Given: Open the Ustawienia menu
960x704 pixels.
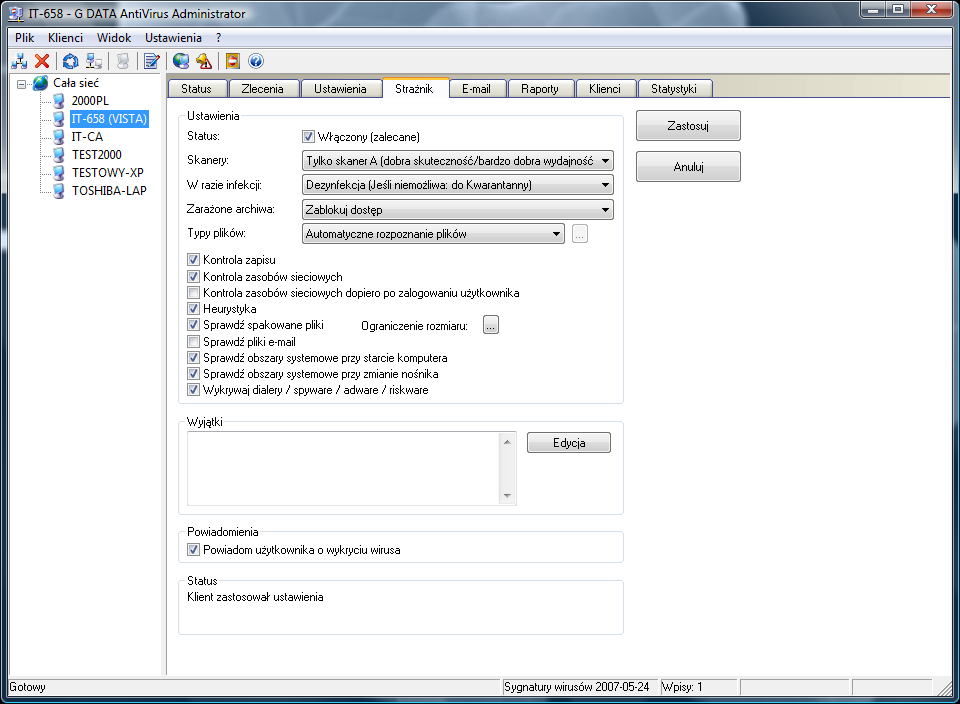Looking at the screenshot, I should point(173,38).
